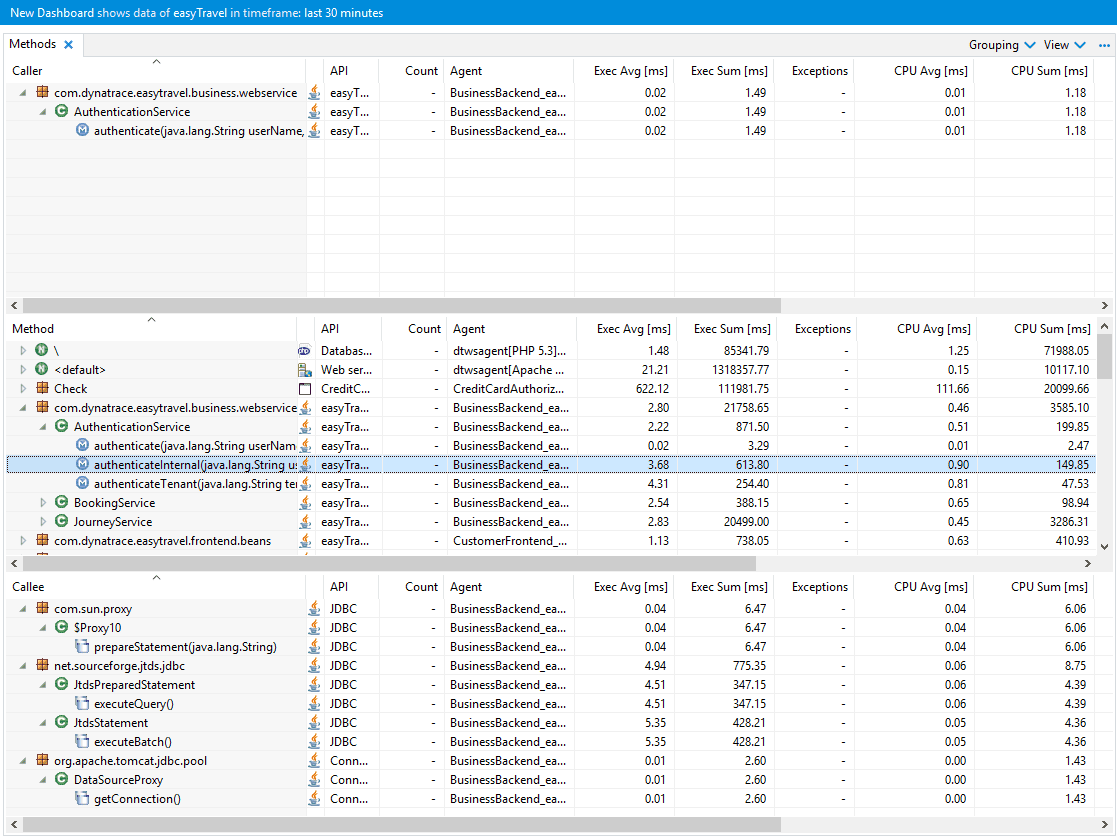Expand the <default> row in Method pane

tap(23, 370)
